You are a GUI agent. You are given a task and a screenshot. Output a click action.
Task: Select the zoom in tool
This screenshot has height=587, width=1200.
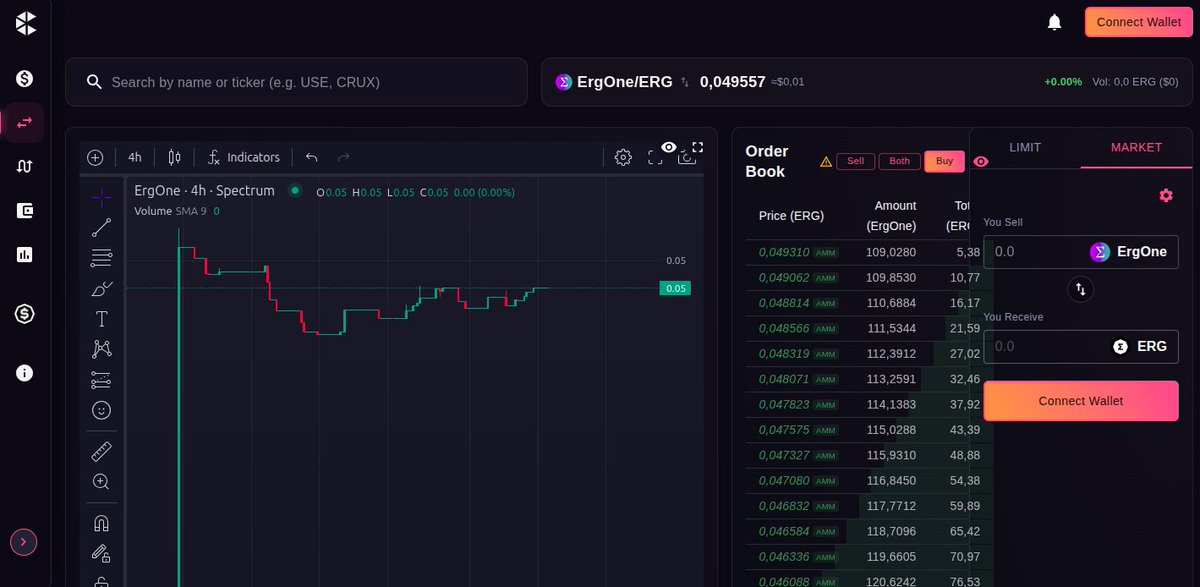point(101,481)
